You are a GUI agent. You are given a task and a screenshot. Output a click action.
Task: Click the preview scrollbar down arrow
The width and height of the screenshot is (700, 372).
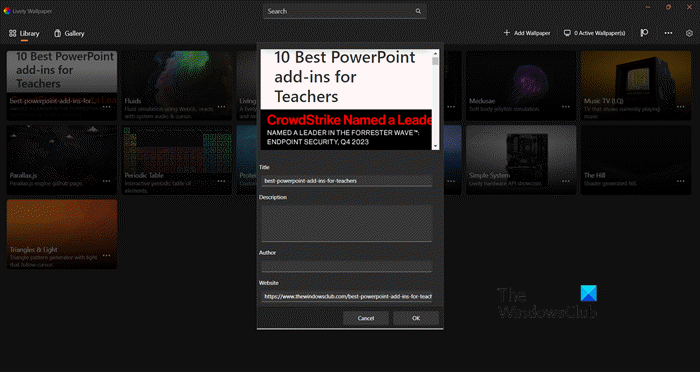click(435, 146)
